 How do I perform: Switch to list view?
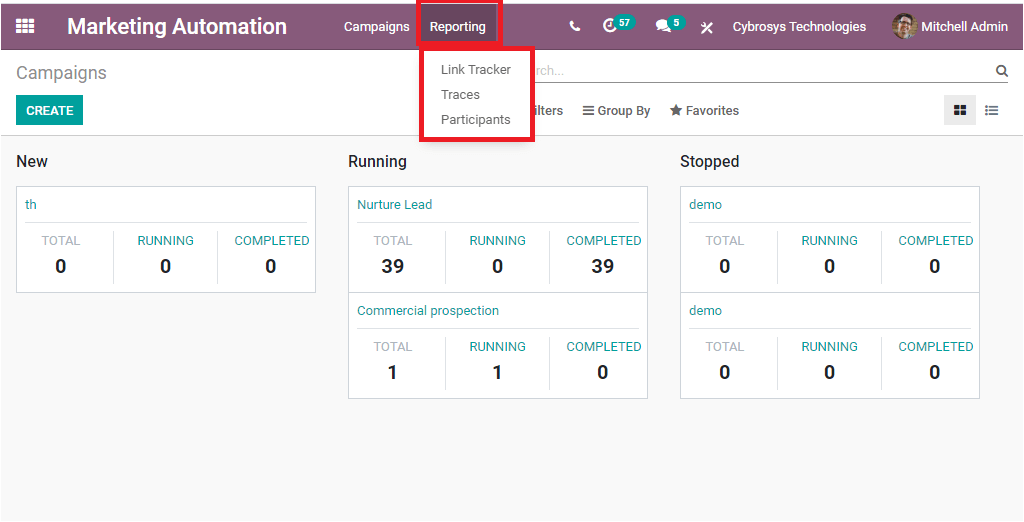(x=992, y=110)
